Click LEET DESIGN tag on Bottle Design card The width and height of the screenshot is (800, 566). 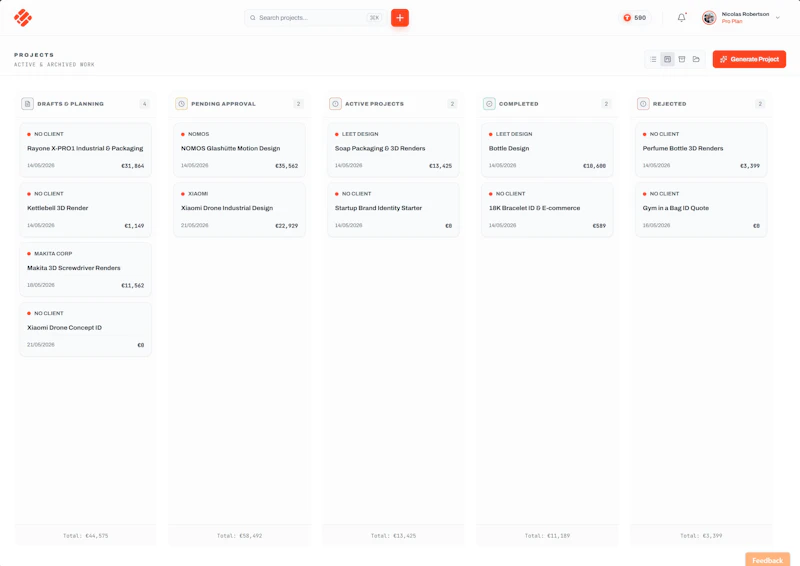pyautogui.click(x=514, y=134)
